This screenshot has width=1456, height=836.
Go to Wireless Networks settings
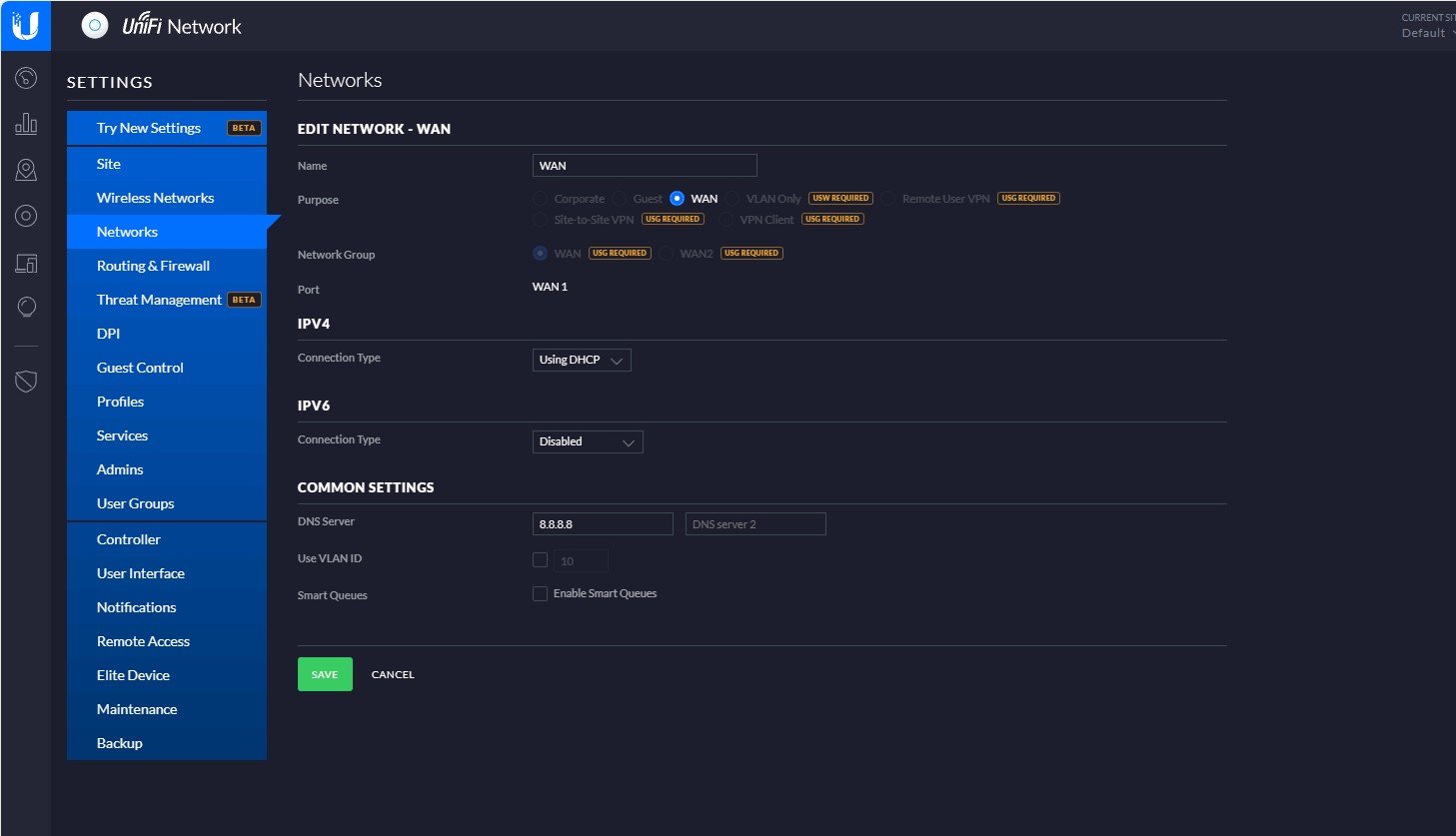pos(167,198)
